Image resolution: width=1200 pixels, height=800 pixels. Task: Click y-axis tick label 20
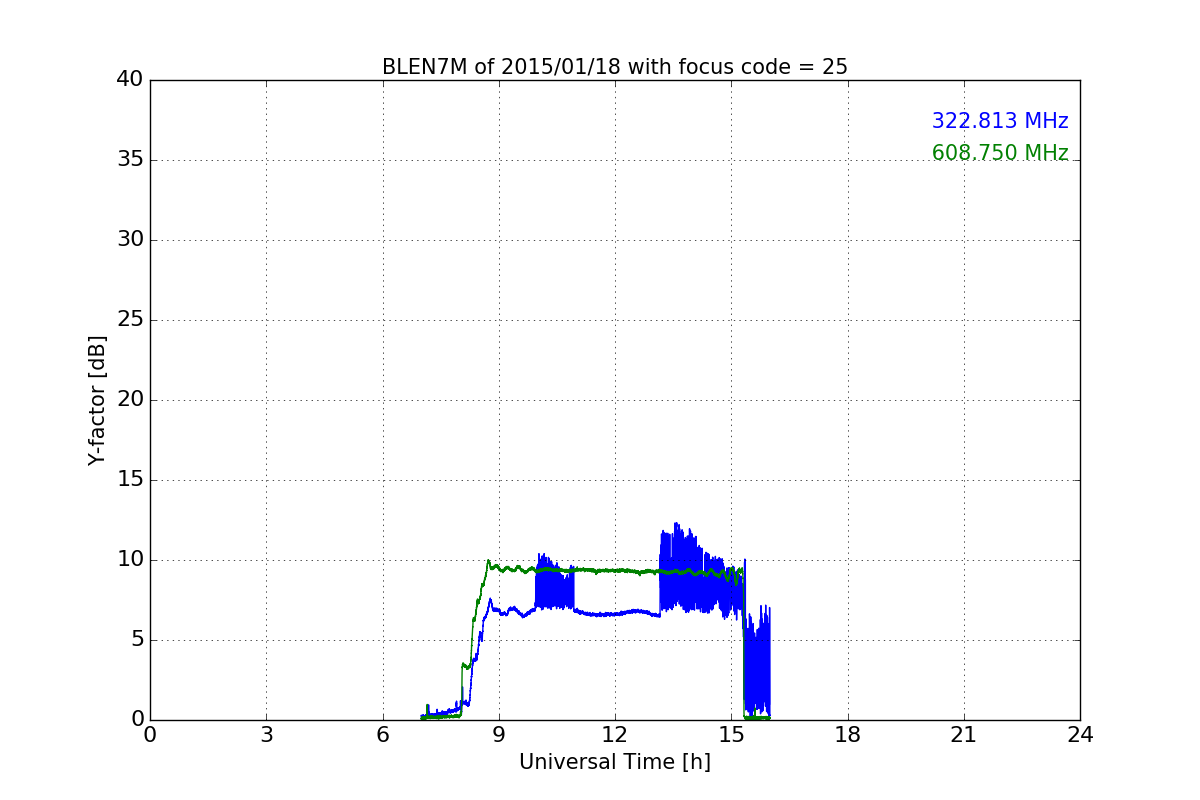pyautogui.click(x=130, y=400)
